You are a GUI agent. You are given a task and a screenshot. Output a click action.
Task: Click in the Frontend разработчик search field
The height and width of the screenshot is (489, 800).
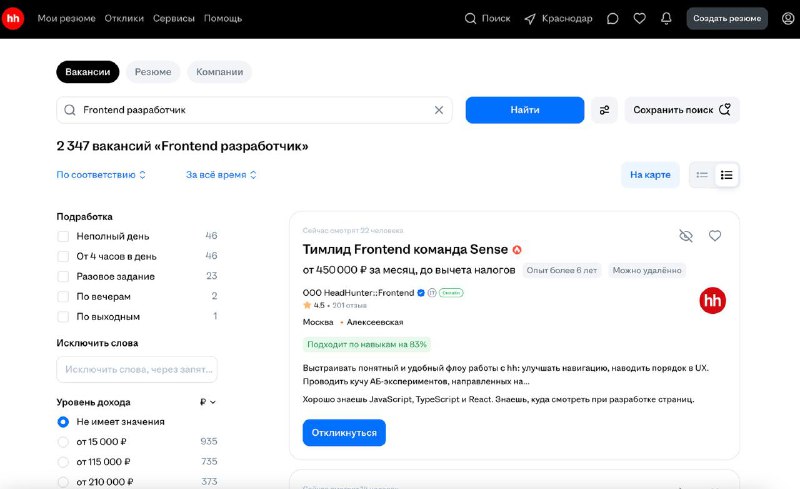[254, 110]
